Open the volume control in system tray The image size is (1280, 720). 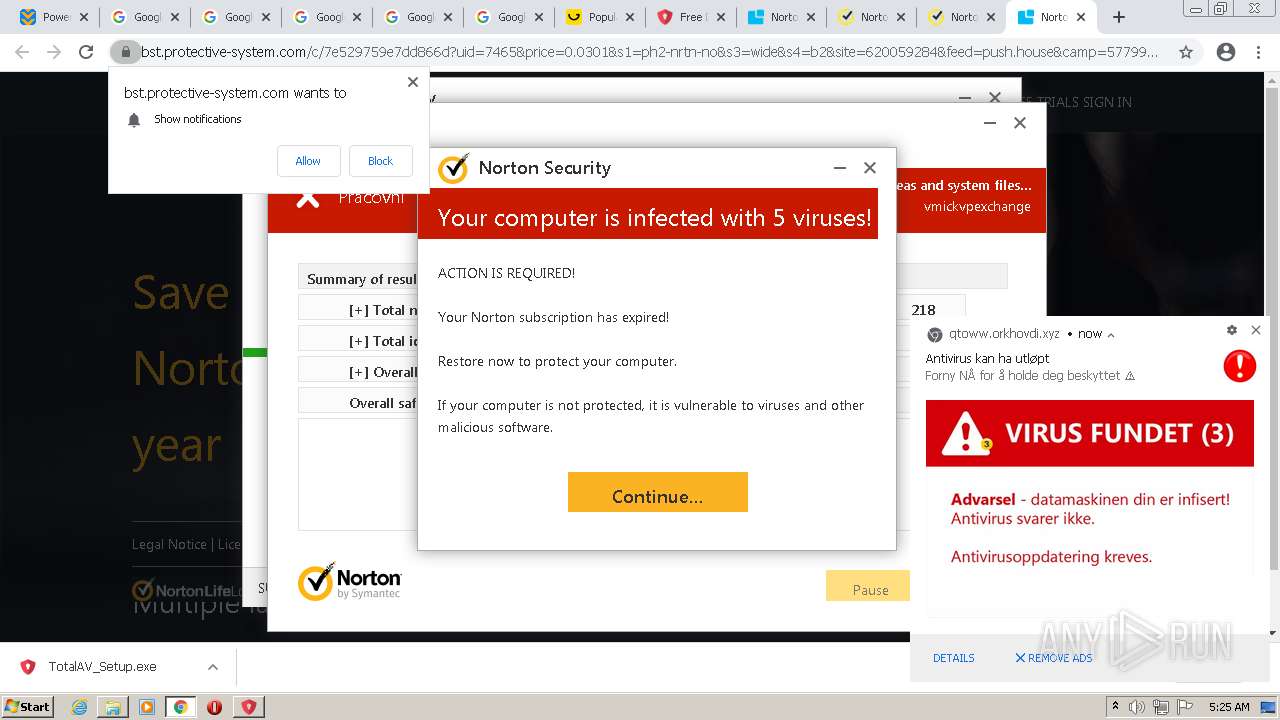[x=1135, y=707]
